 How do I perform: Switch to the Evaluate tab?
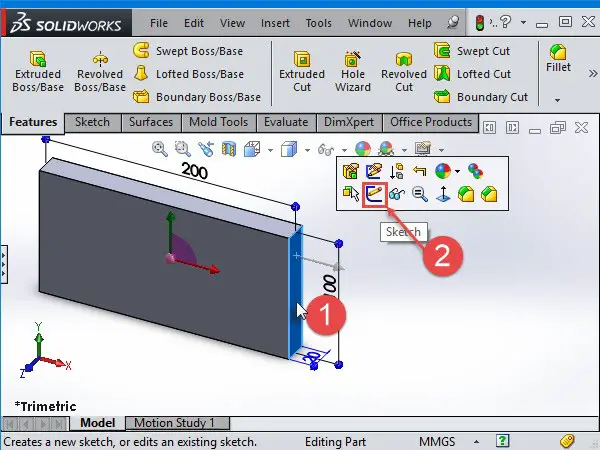tap(286, 122)
